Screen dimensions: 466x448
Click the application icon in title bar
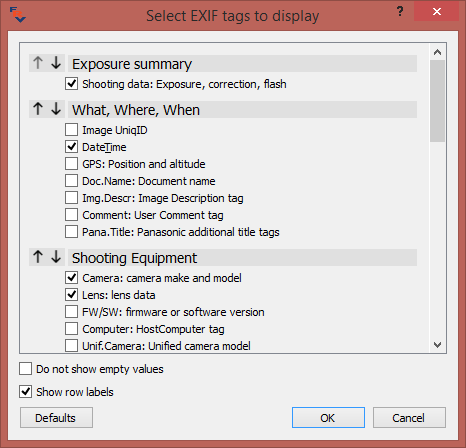tap(18, 15)
